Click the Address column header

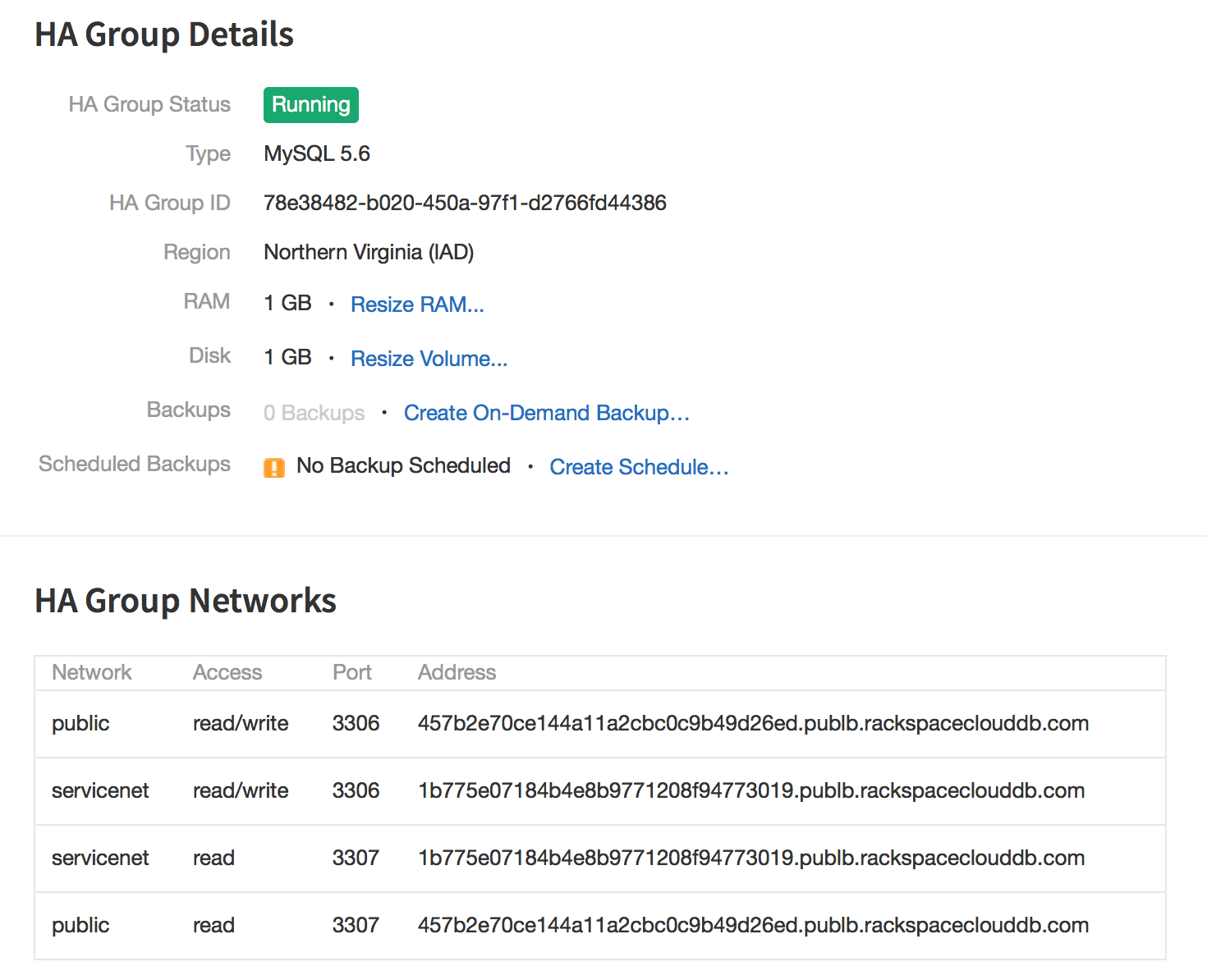(457, 672)
